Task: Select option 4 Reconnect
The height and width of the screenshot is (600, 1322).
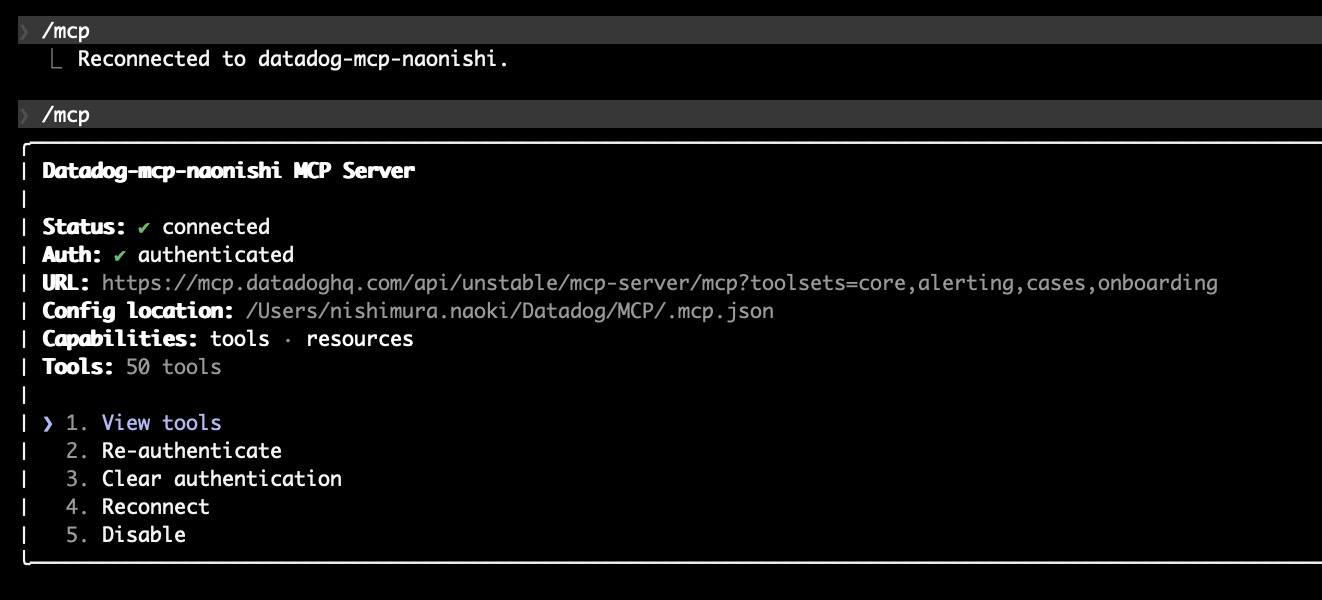Action: (155, 506)
